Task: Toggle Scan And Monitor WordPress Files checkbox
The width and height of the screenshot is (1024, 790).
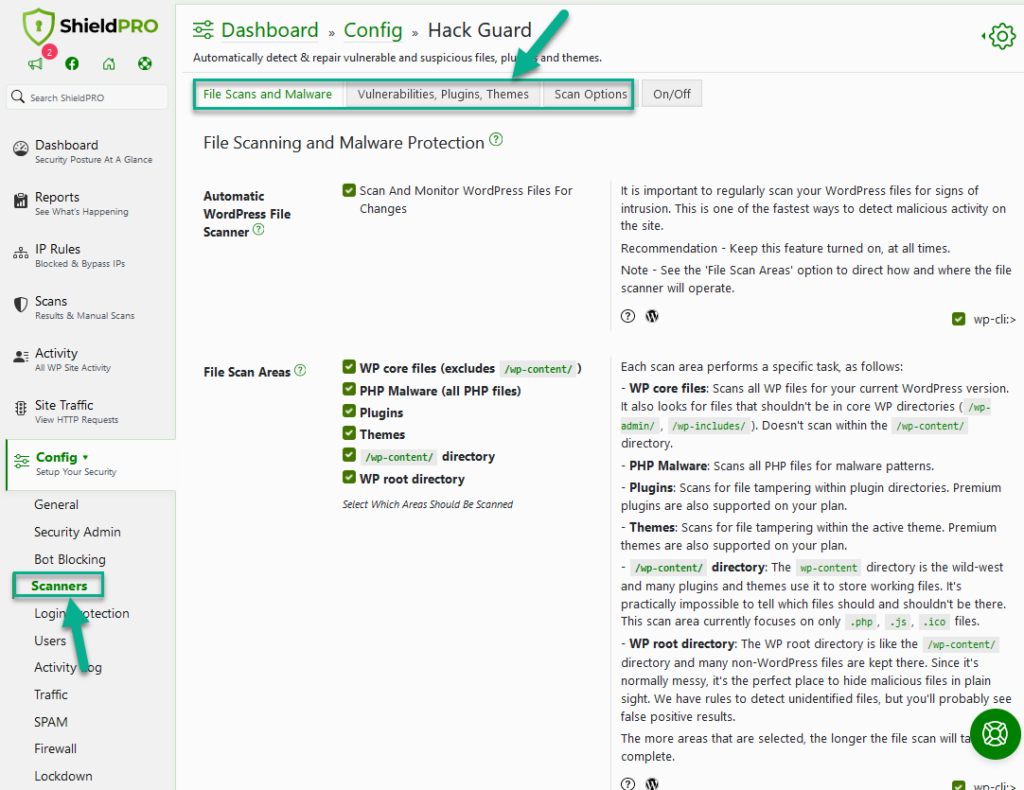Action: [349, 191]
